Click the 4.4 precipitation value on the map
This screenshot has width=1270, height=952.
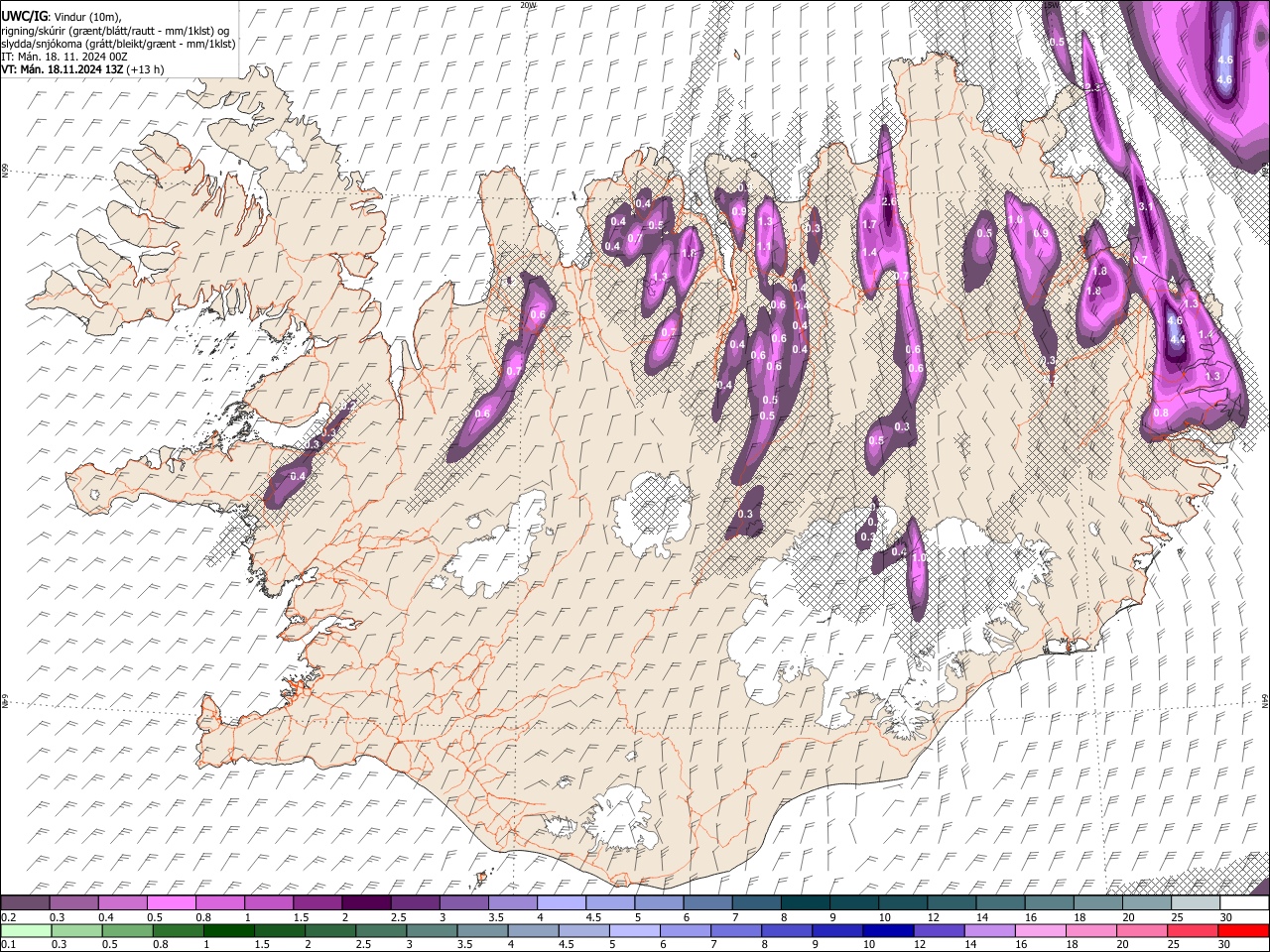[1178, 339]
